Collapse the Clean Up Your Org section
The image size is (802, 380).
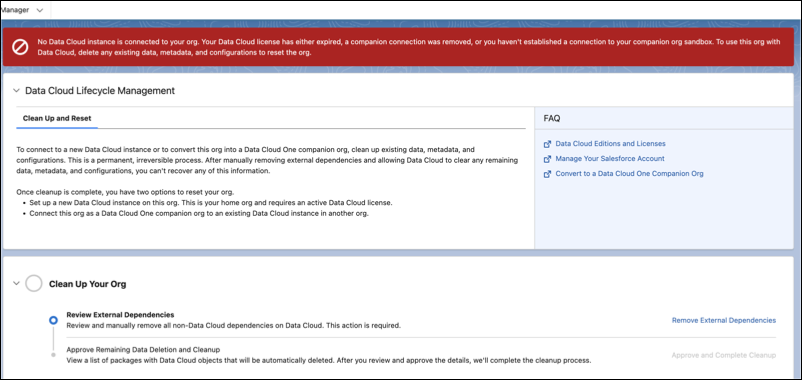pos(16,283)
